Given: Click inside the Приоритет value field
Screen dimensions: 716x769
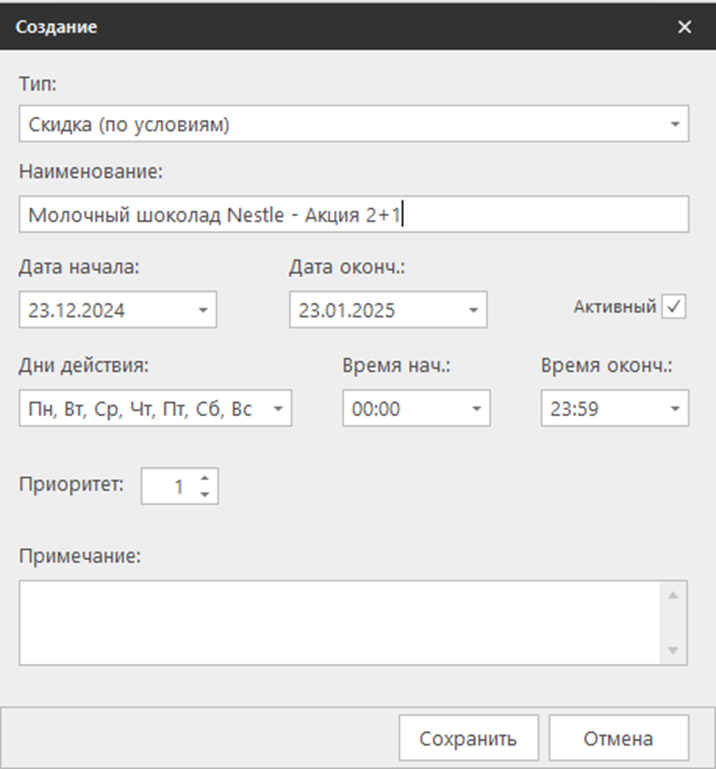Looking at the screenshot, I should (168, 487).
